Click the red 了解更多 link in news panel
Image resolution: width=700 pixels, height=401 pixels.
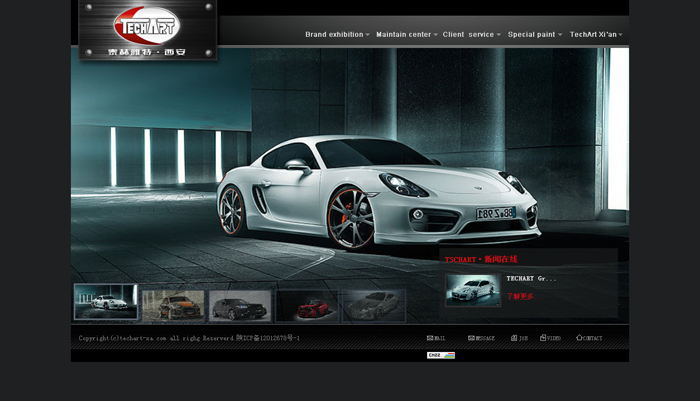520,296
